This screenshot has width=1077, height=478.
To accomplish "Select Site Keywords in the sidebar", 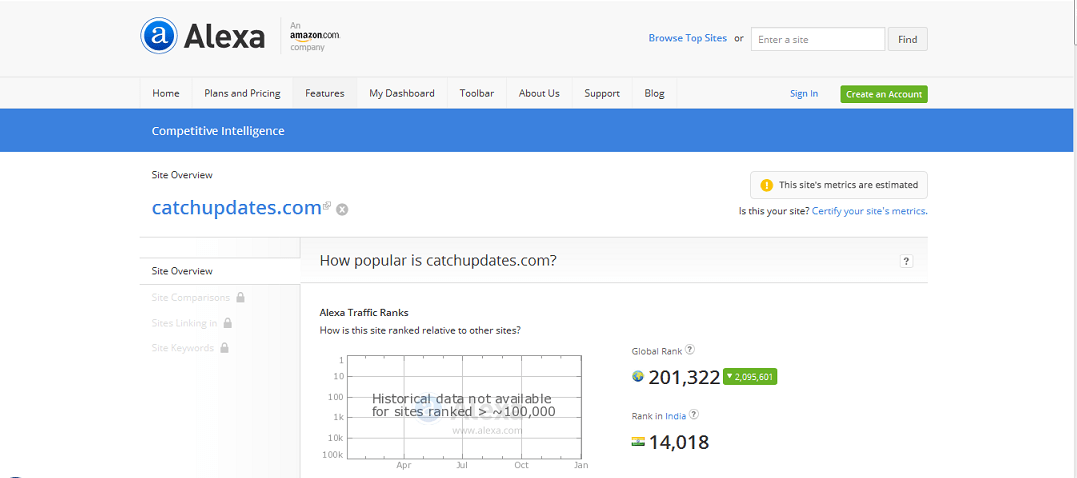I will coord(183,348).
